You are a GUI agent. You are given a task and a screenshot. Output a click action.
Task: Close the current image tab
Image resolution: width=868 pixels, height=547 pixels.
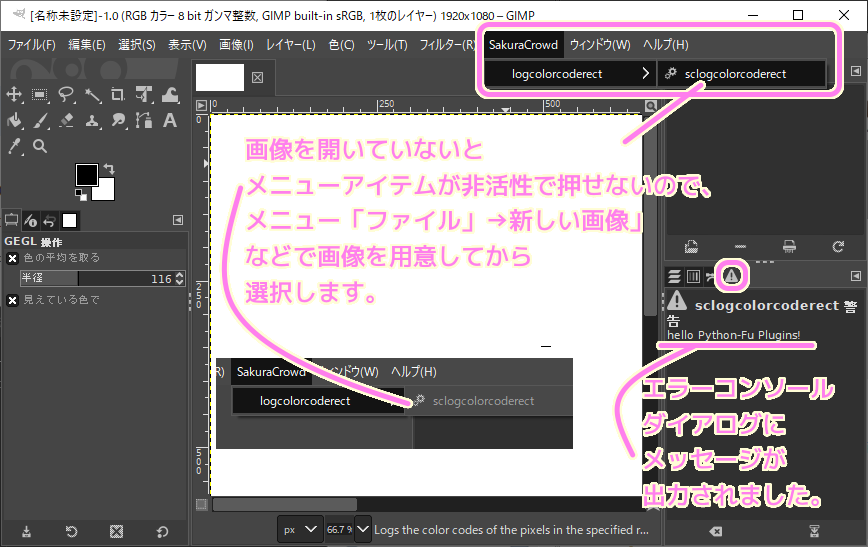tap(257, 77)
